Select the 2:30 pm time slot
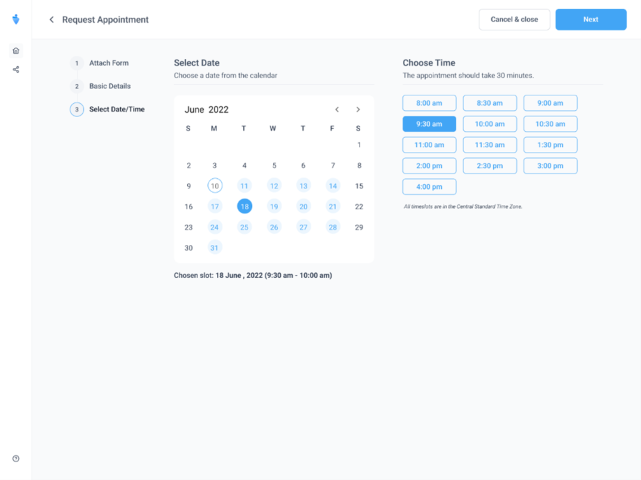This screenshot has height=480, width=641. coord(490,166)
